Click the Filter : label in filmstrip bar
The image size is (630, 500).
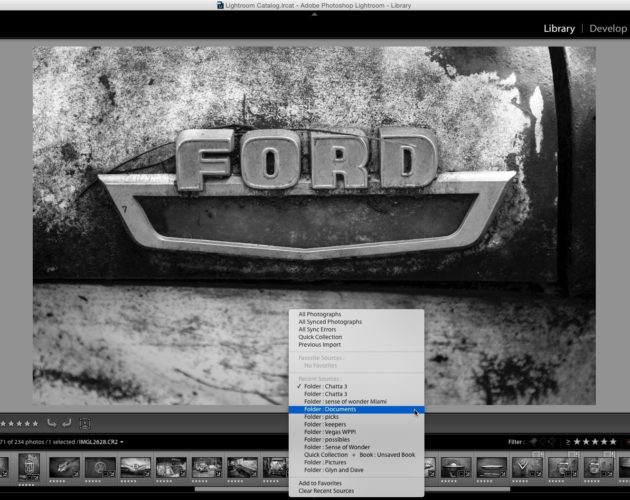516,442
